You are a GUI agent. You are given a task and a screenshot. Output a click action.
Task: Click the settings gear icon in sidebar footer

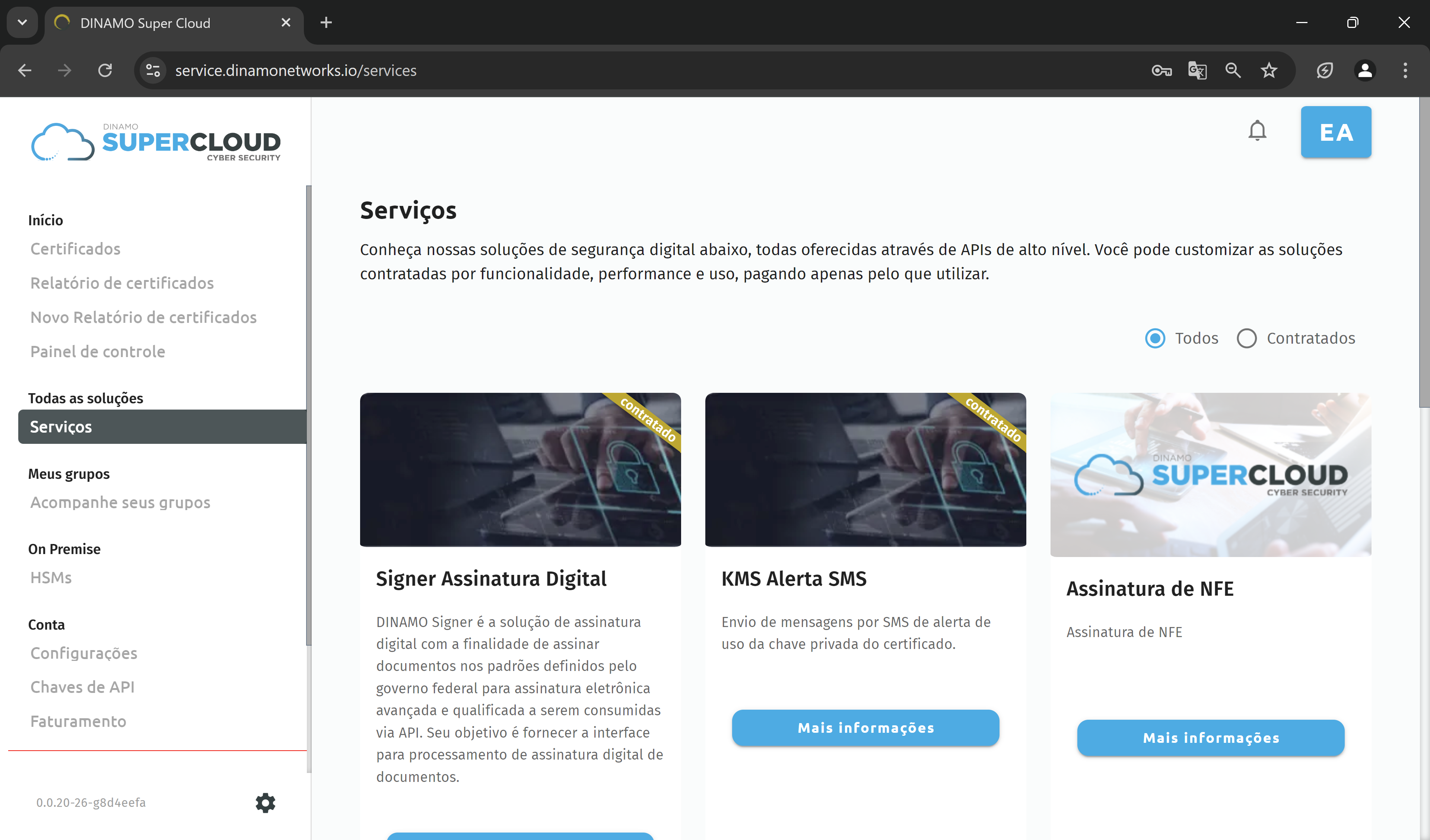click(x=265, y=802)
